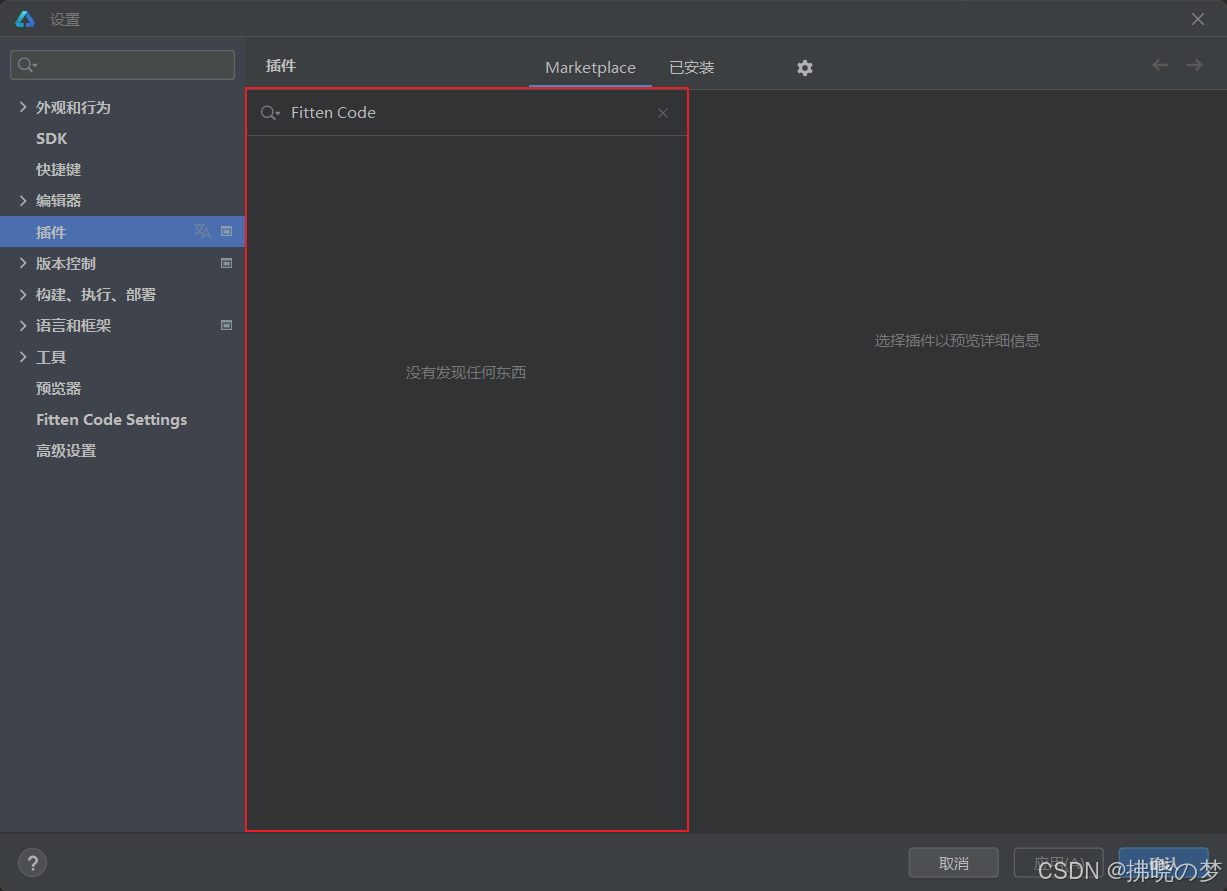Screen dimensions: 1227x891
Task: Select the 构建、执行、部署 tree label
Action: [x=96, y=294]
